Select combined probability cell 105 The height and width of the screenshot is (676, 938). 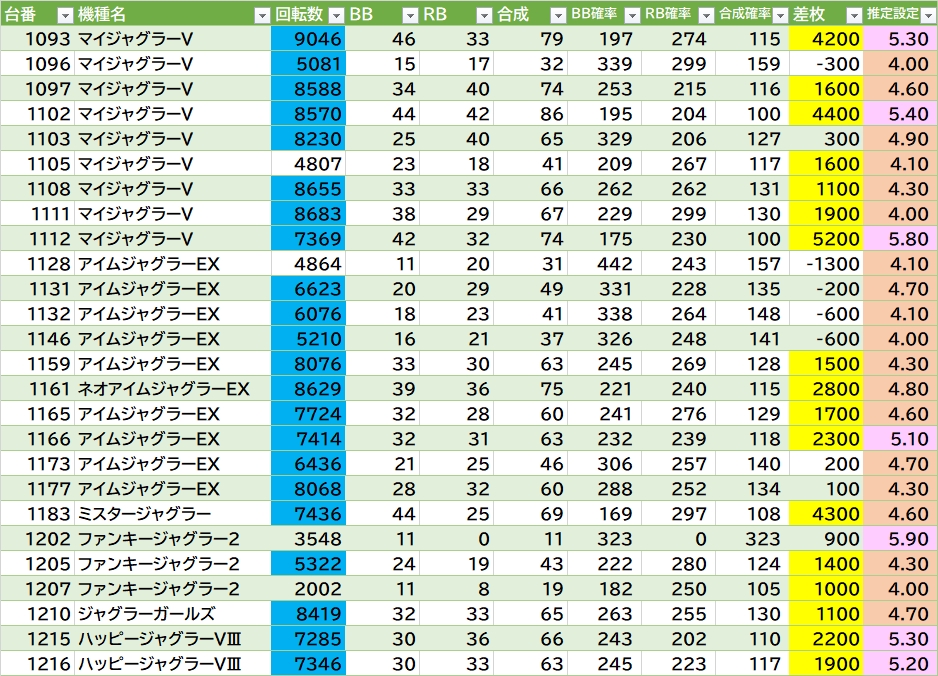pyautogui.click(x=752, y=589)
